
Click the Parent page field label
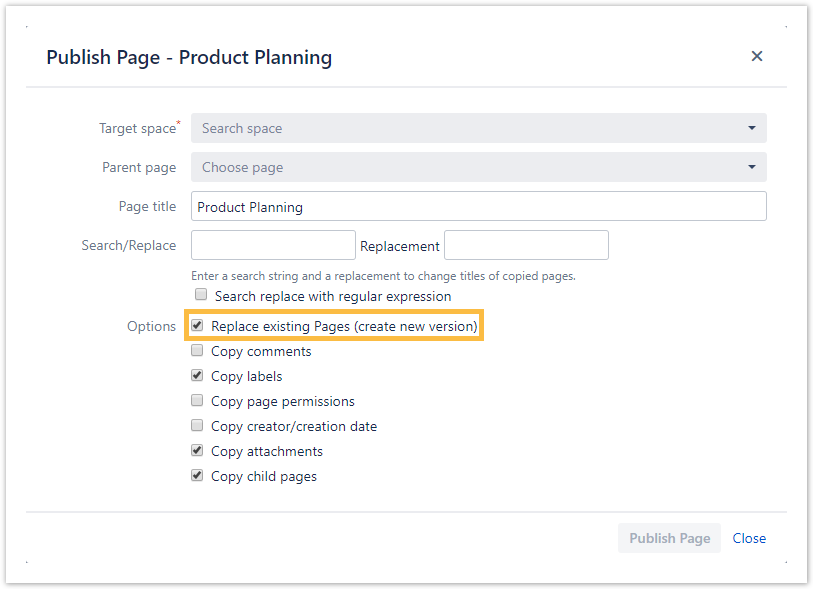tap(139, 167)
